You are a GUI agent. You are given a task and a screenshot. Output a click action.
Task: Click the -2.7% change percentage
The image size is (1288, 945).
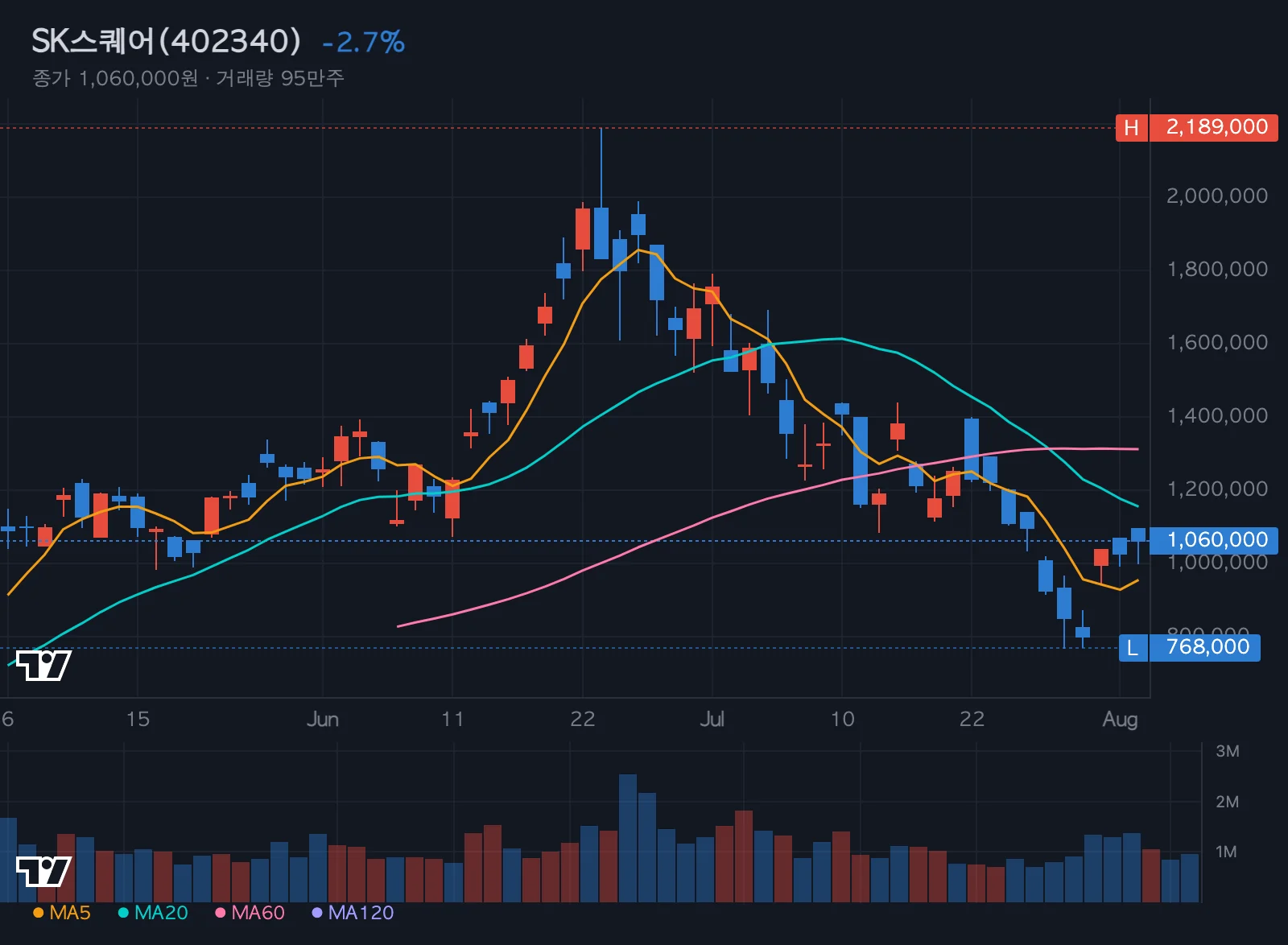point(363,42)
